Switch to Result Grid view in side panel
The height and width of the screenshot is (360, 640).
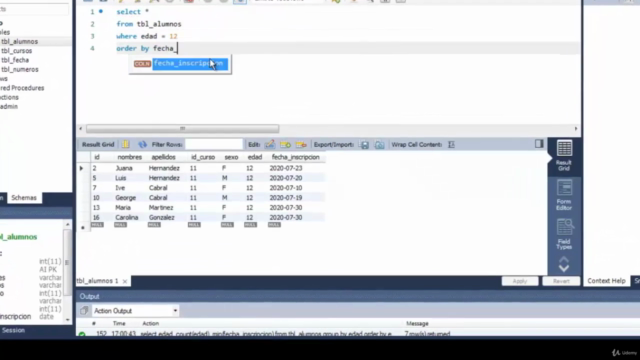(564, 156)
